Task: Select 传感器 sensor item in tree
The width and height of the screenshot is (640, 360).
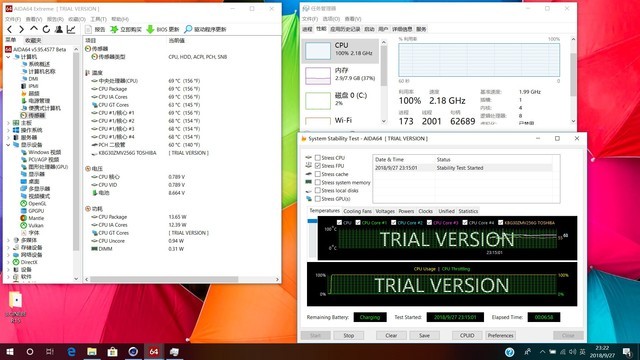Action: 33,116
